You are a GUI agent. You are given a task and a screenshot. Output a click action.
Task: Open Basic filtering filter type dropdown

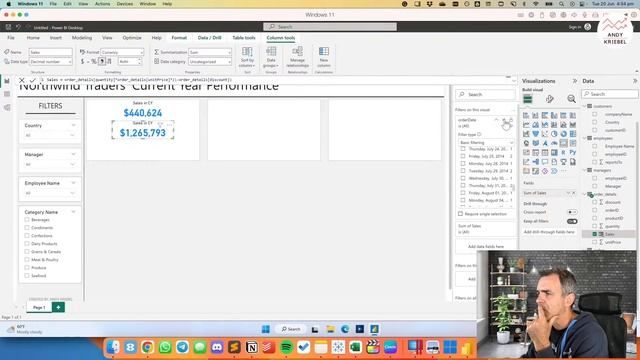(x=486, y=142)
